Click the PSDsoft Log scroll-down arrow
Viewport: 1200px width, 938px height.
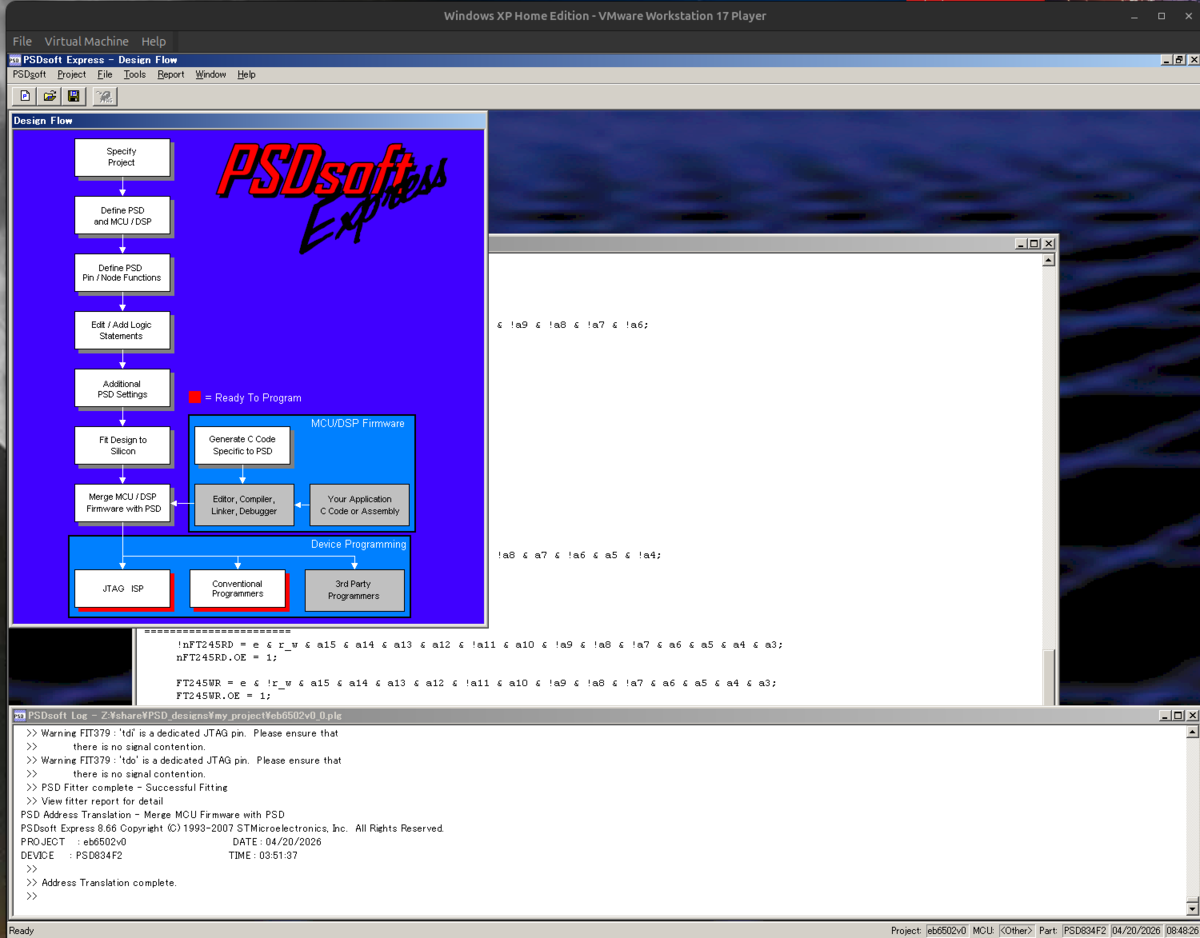click(1192, 908)
